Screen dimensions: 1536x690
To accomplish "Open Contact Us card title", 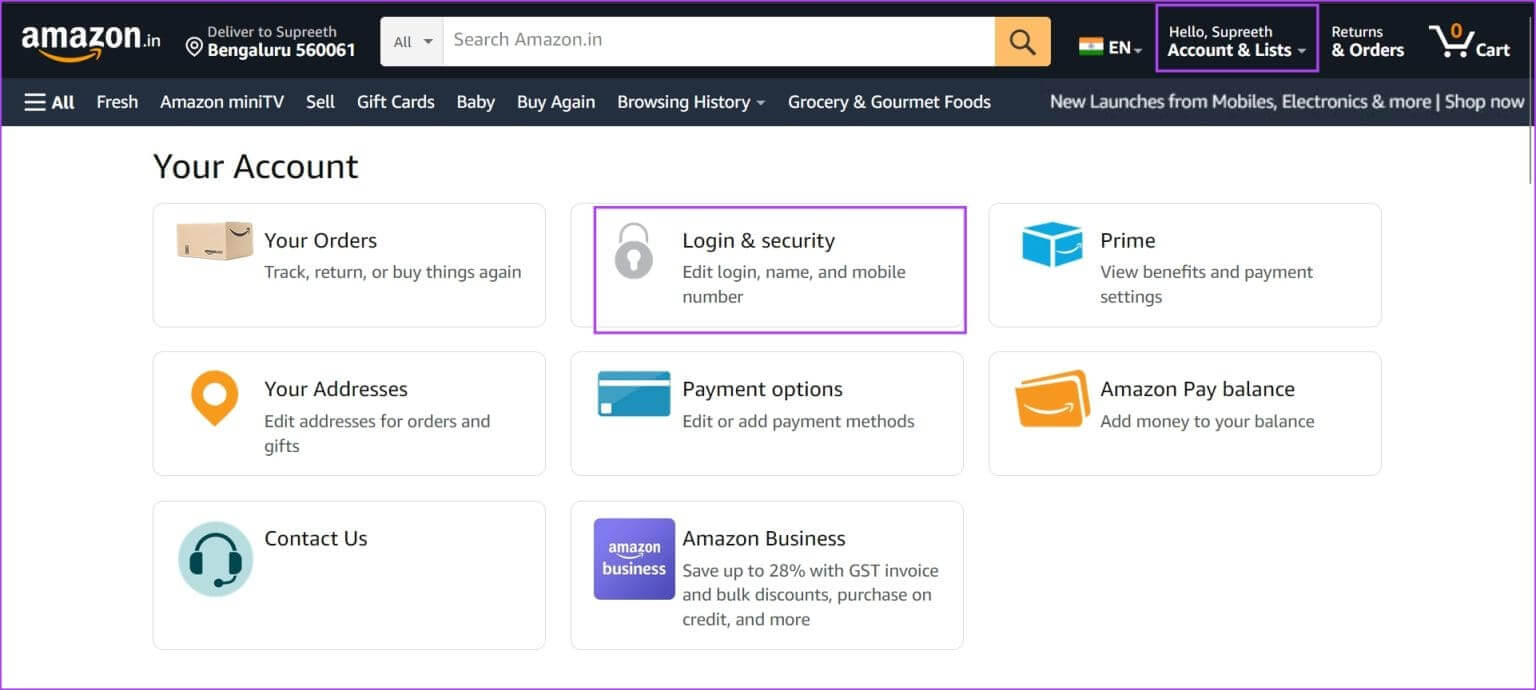I will (x=316, y=538).
